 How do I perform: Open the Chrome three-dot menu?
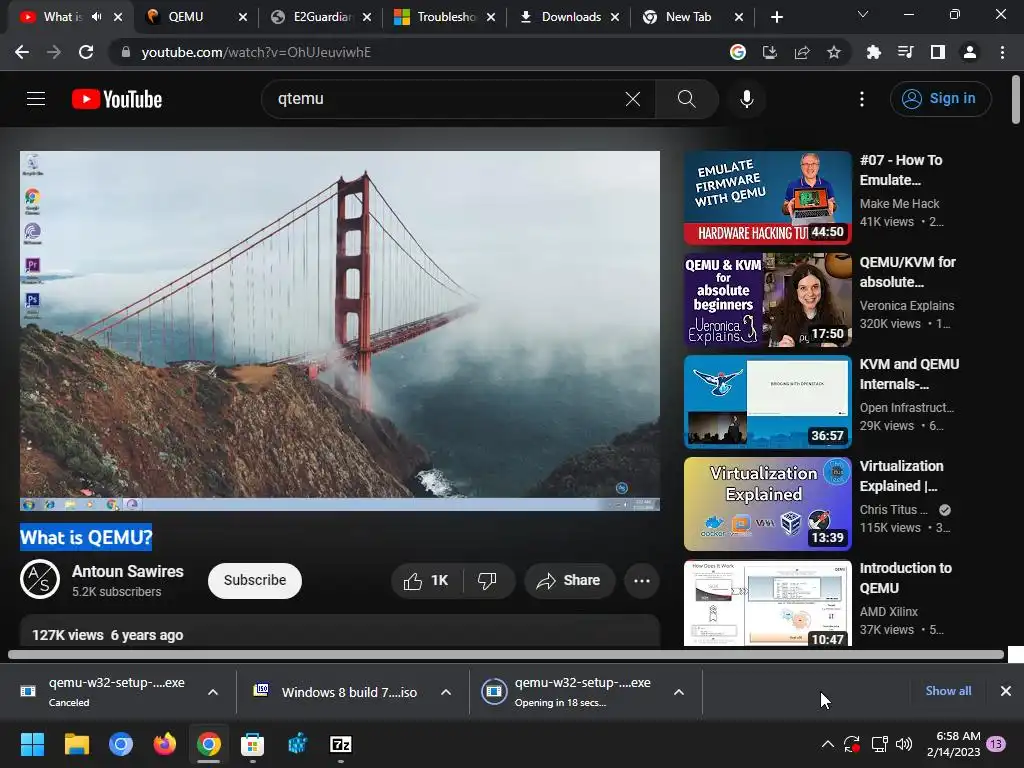(x=1002, y=52)
